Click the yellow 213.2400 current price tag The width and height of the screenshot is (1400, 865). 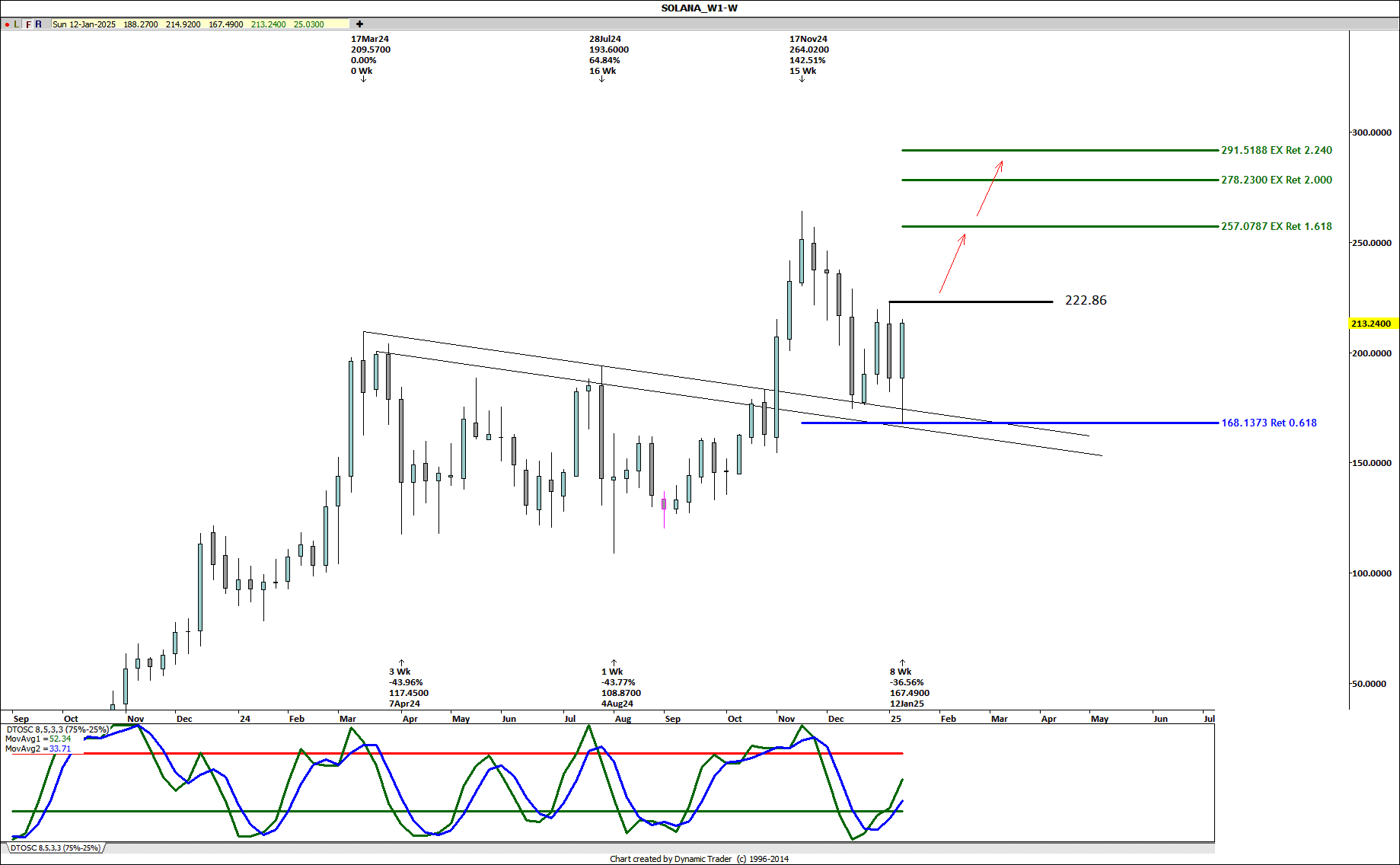pyautogui.click(x=1371, y=324)
